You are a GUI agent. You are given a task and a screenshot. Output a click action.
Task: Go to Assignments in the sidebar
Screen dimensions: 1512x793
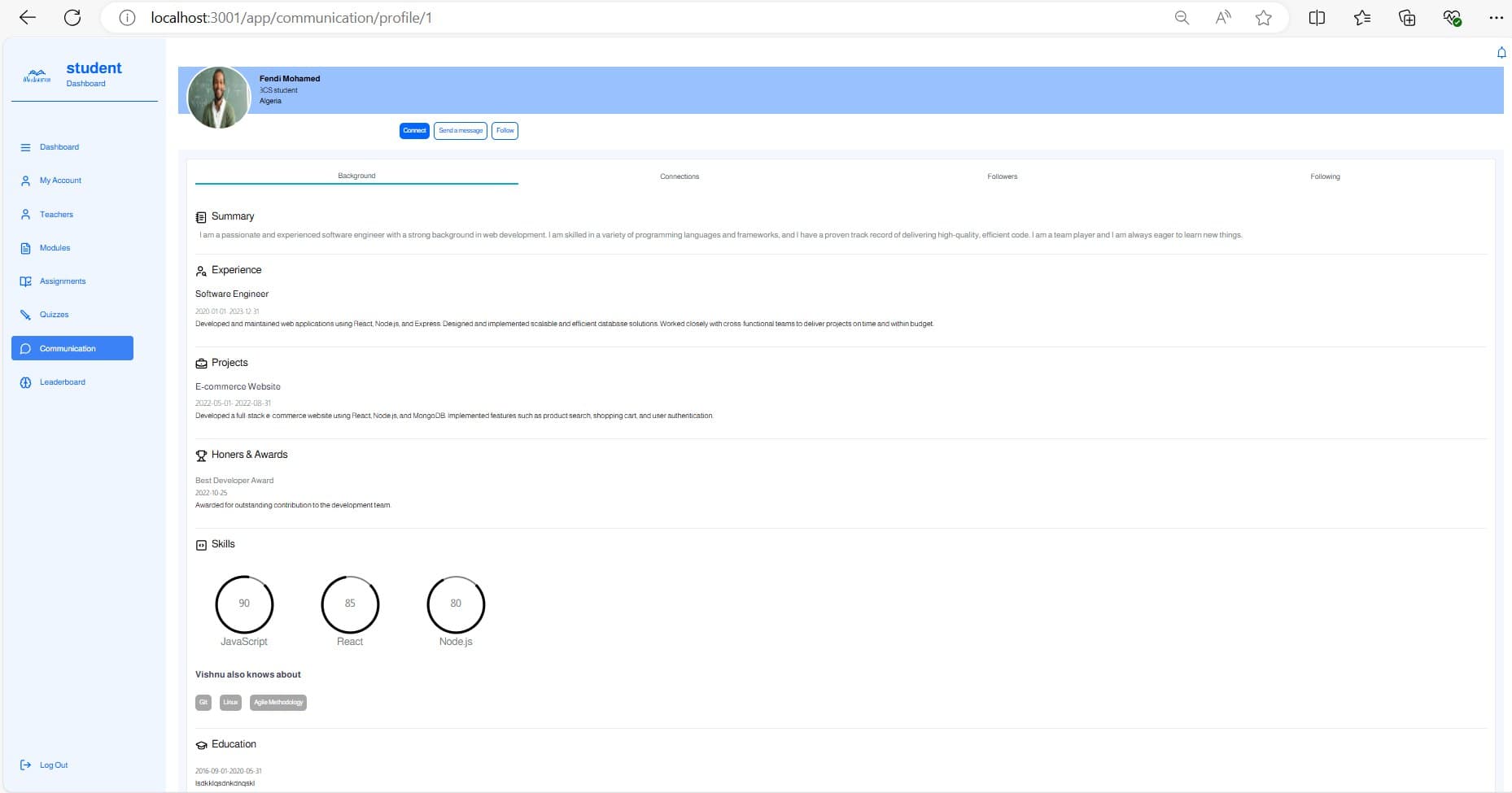62,281
